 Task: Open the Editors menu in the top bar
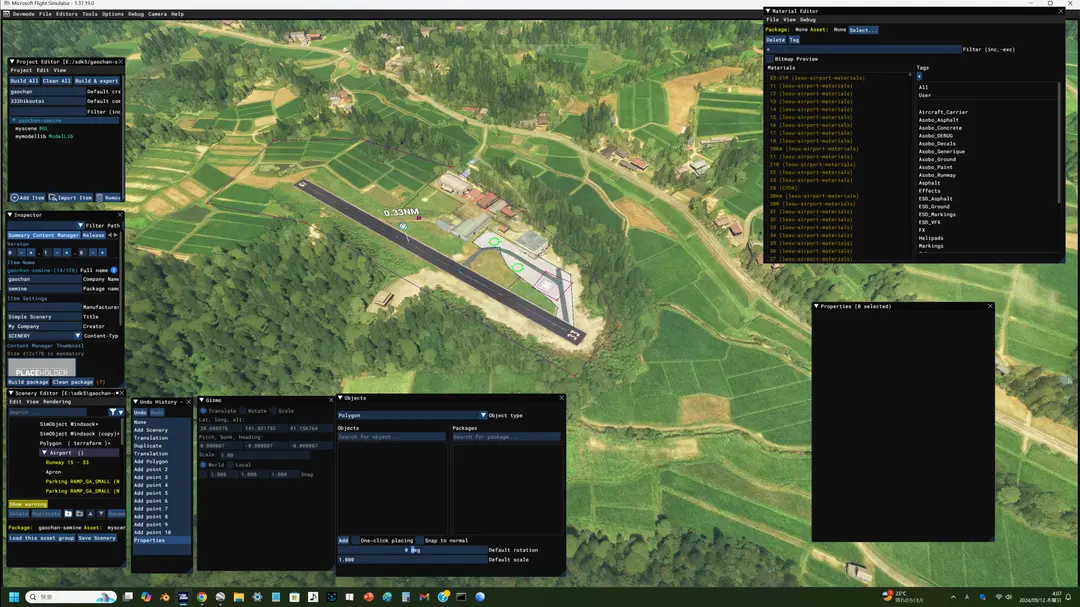[66, 14]
